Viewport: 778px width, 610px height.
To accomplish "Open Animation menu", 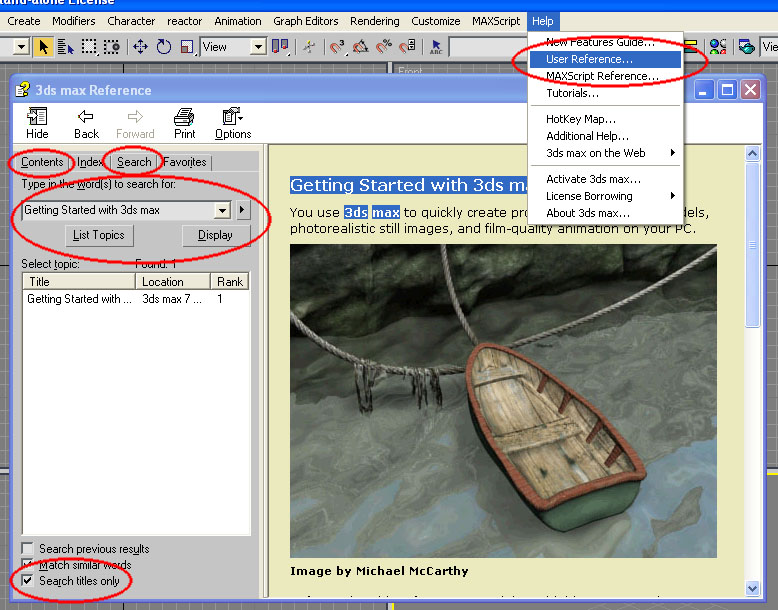I will [x=238, y=21].
